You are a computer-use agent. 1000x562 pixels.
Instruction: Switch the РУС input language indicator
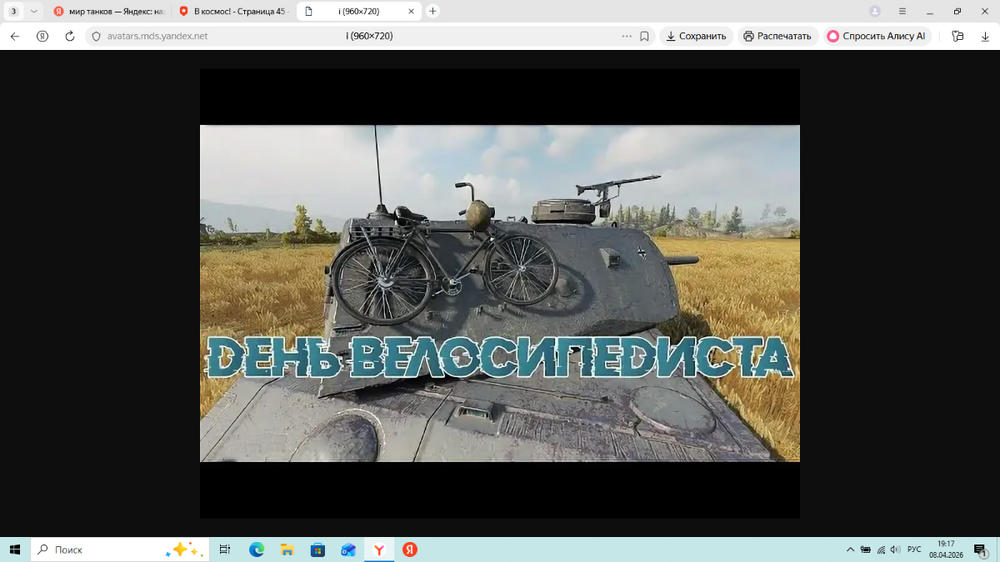915,549
